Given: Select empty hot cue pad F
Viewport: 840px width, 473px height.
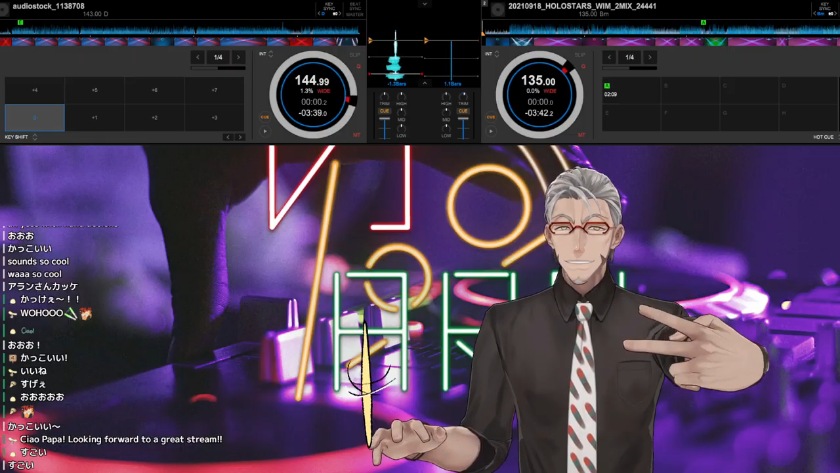Looking at the screenshot, I should pos(691,117).
